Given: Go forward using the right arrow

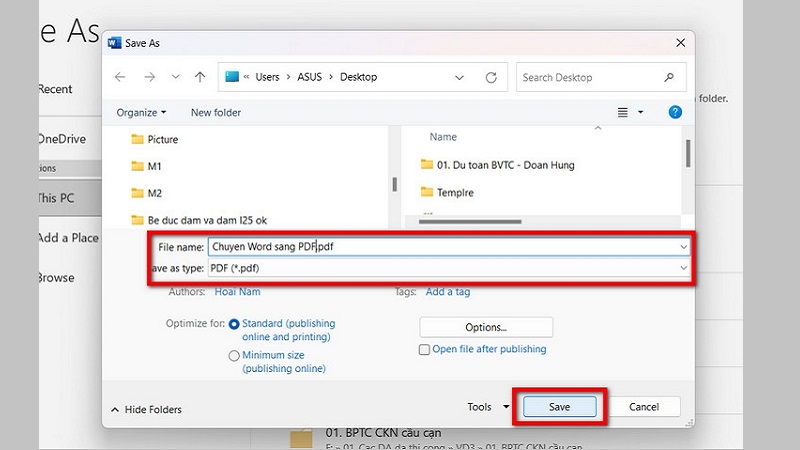Looking at the screenshot, I should (149, 77).
